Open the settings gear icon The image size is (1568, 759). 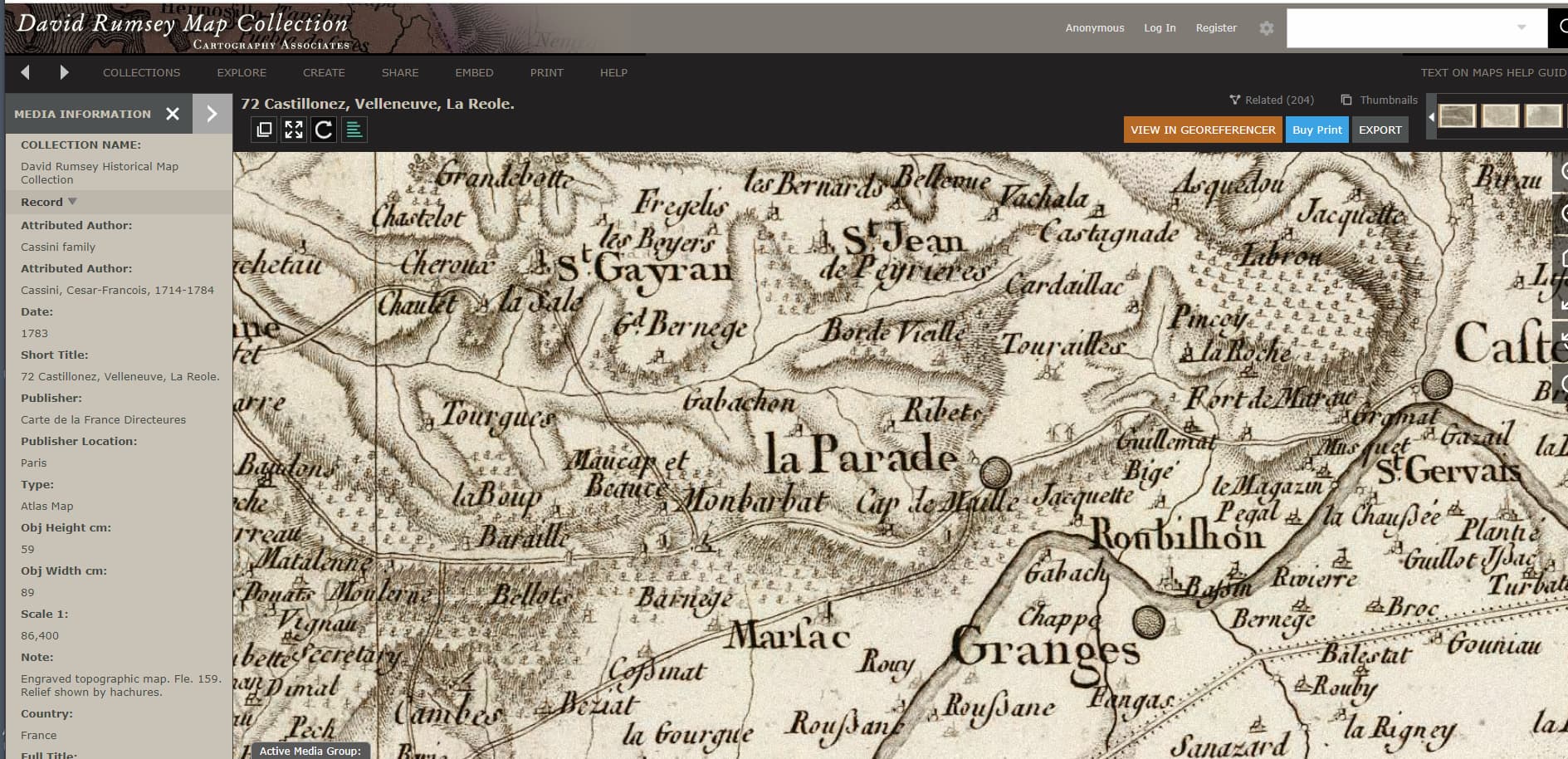tap(1266, 28)
